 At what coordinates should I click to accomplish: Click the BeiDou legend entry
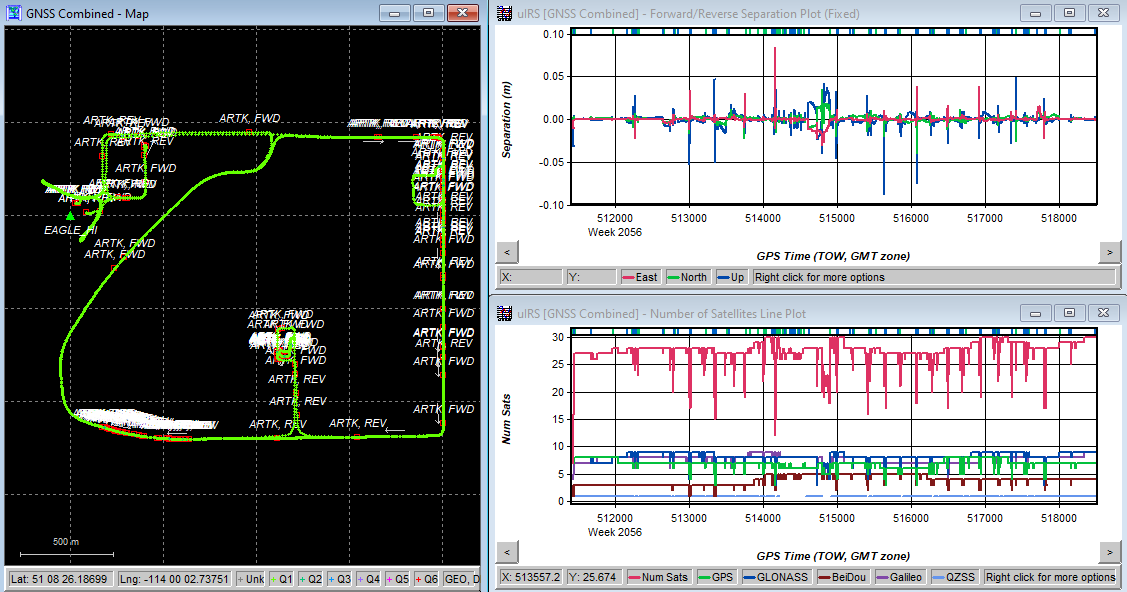pyautogui.click(x=845, y=577)
